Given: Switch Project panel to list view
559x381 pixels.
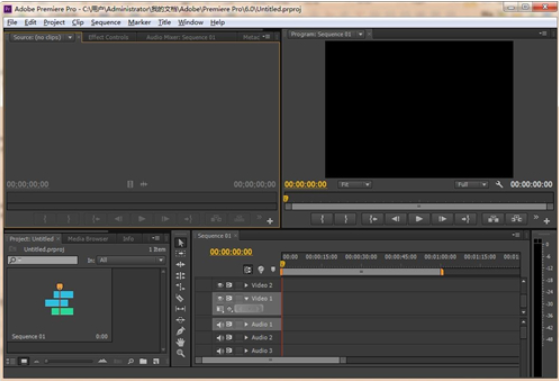Looking at the screenshot, I should tap(11, 361).
